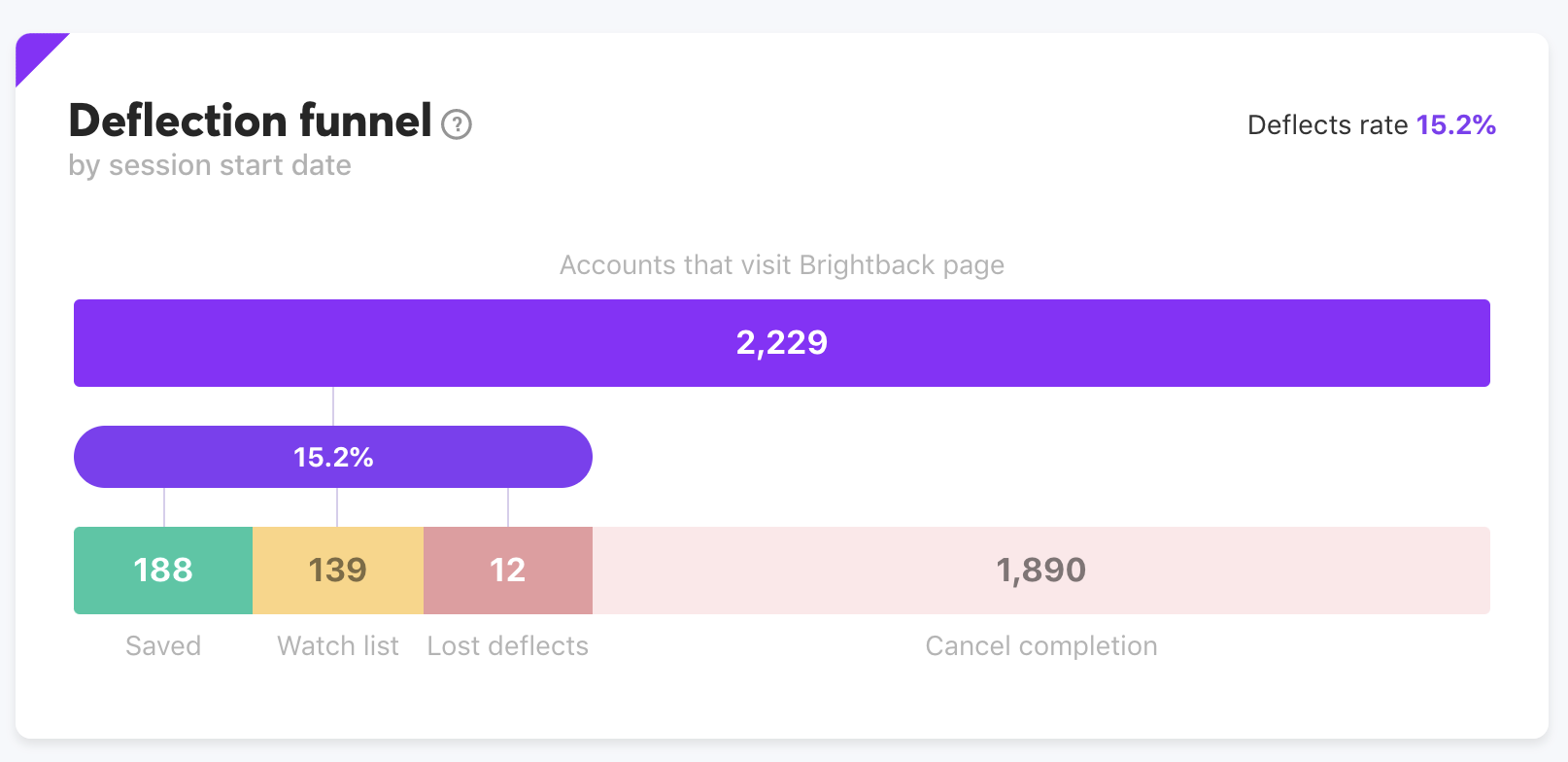The width and height of the screenshot is (1568, 762).
Task: Click the pink Cancel completion segment
Action: (x=1040, y=571)
